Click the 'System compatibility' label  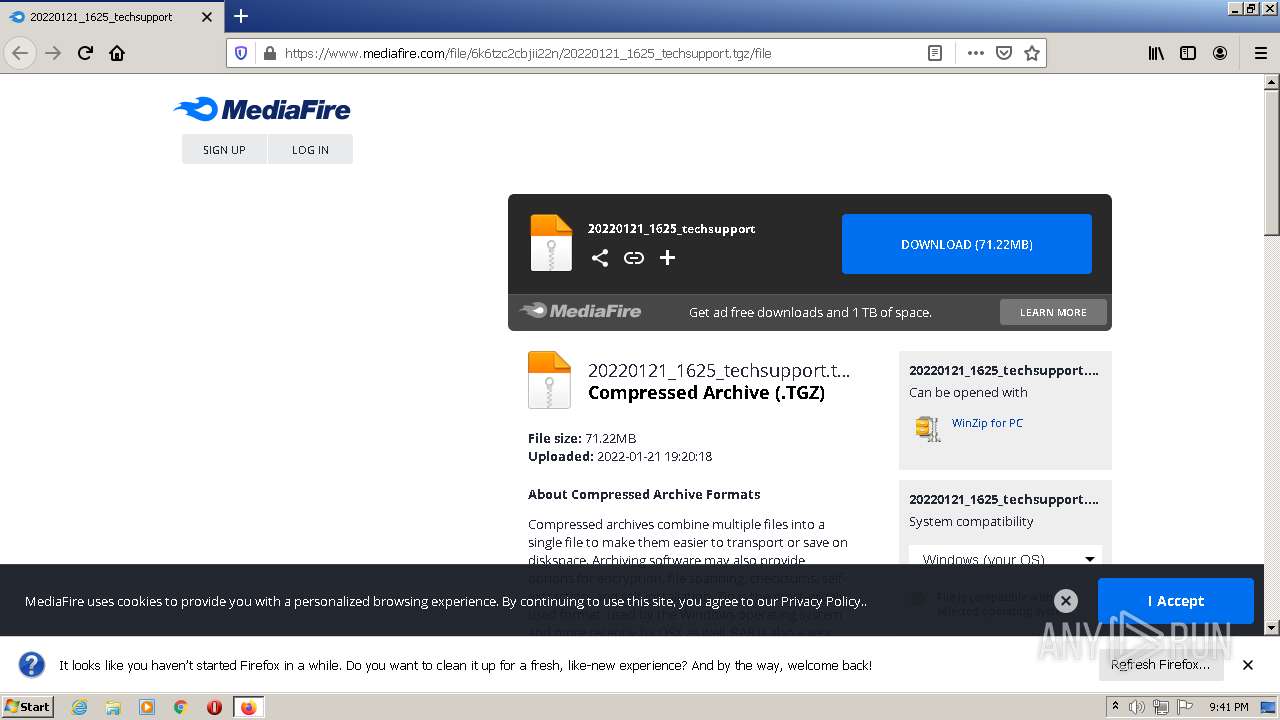(x=971, y=521)
